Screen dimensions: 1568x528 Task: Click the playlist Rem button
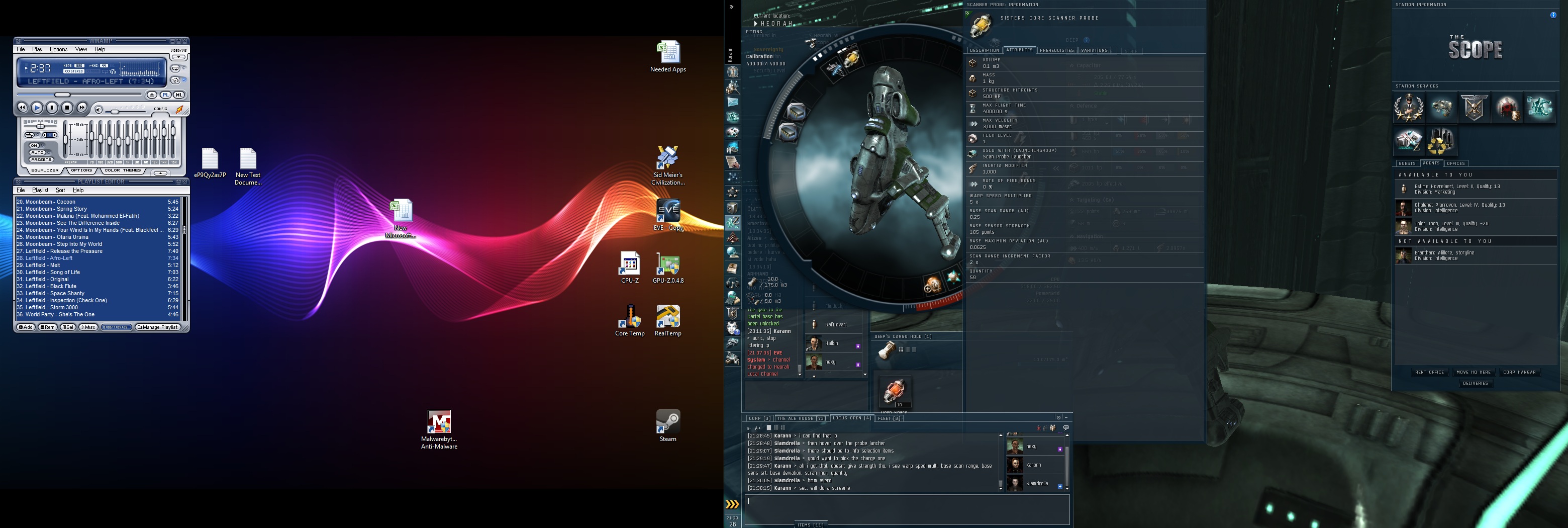[x=47, y=327]
